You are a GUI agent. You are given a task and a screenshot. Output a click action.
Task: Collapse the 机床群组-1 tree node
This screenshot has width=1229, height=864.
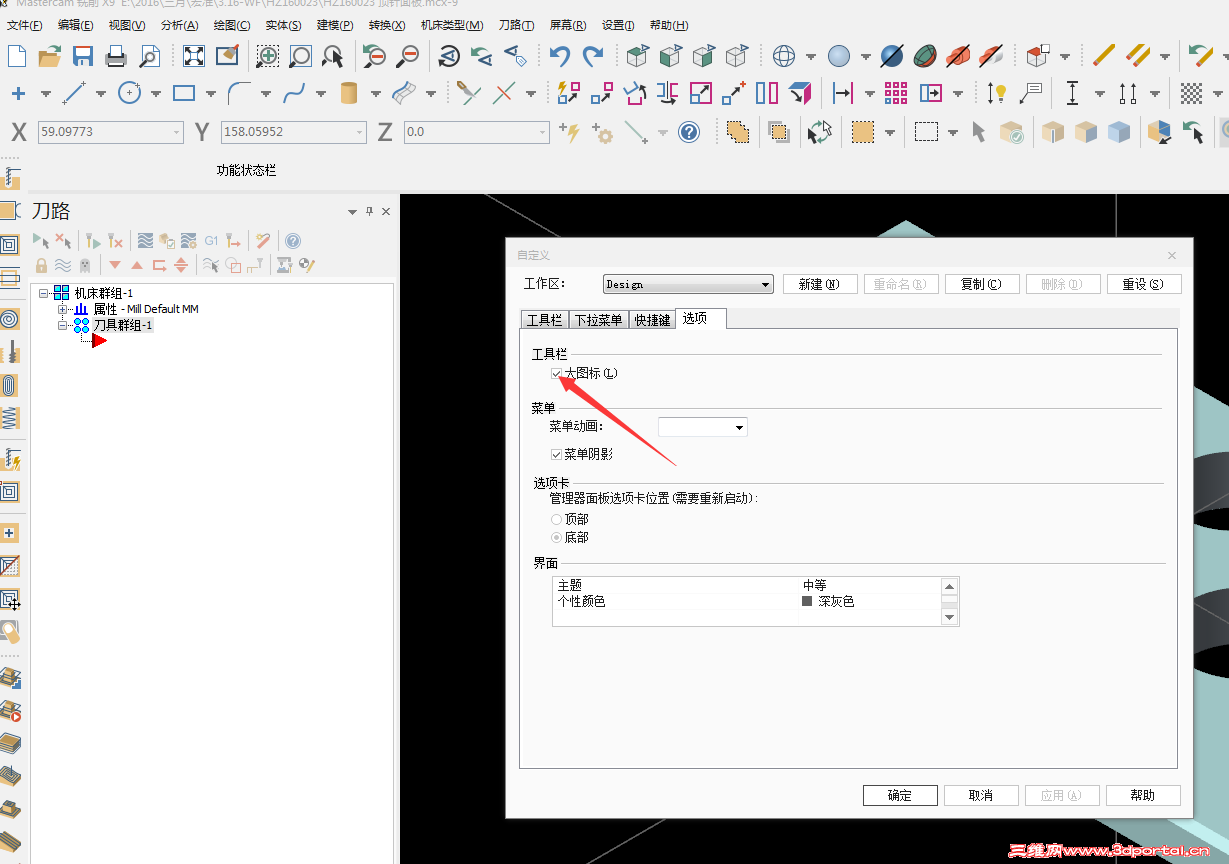click(x=44, y=293)
